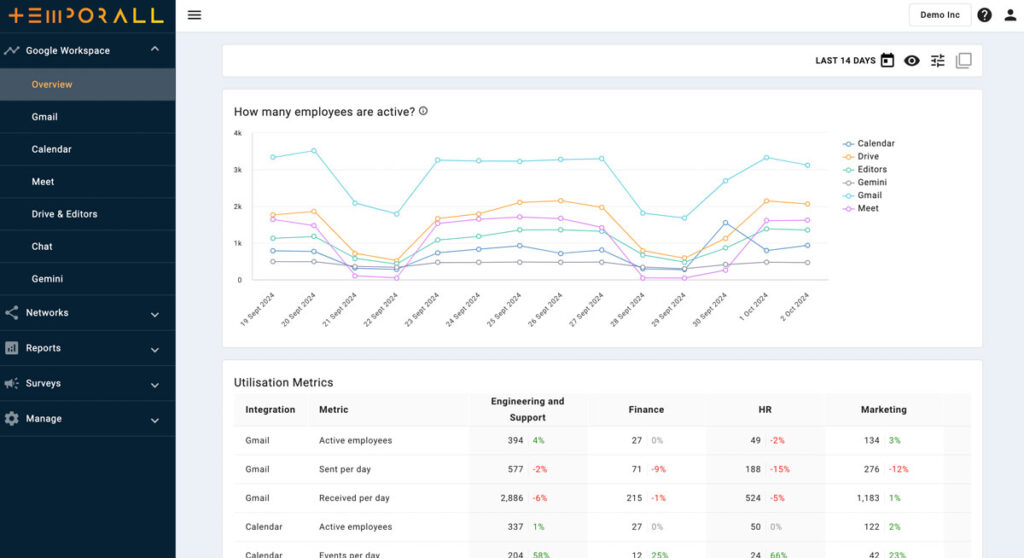
Task: Click the info icon beside chart title
Action: coord(423,111)
